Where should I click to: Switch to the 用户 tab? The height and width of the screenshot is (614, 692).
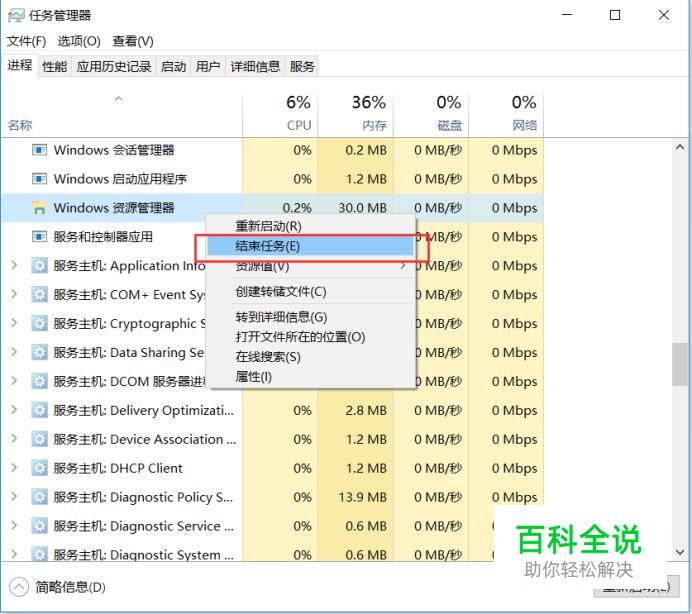(x=208, y=67)
